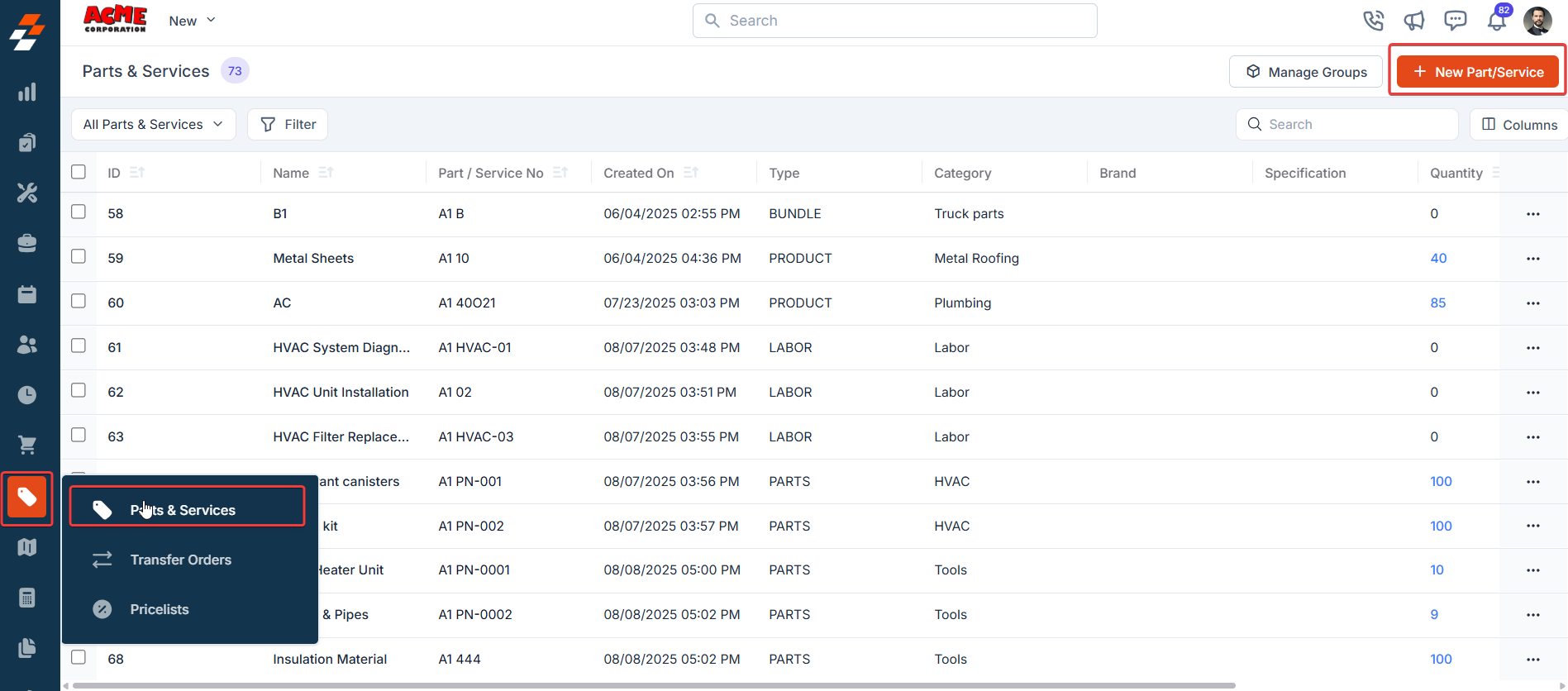This screenshot has height=691, width=1568.
Task: Click the BUNDLE type cell
Action: click(x=795, y=214)
